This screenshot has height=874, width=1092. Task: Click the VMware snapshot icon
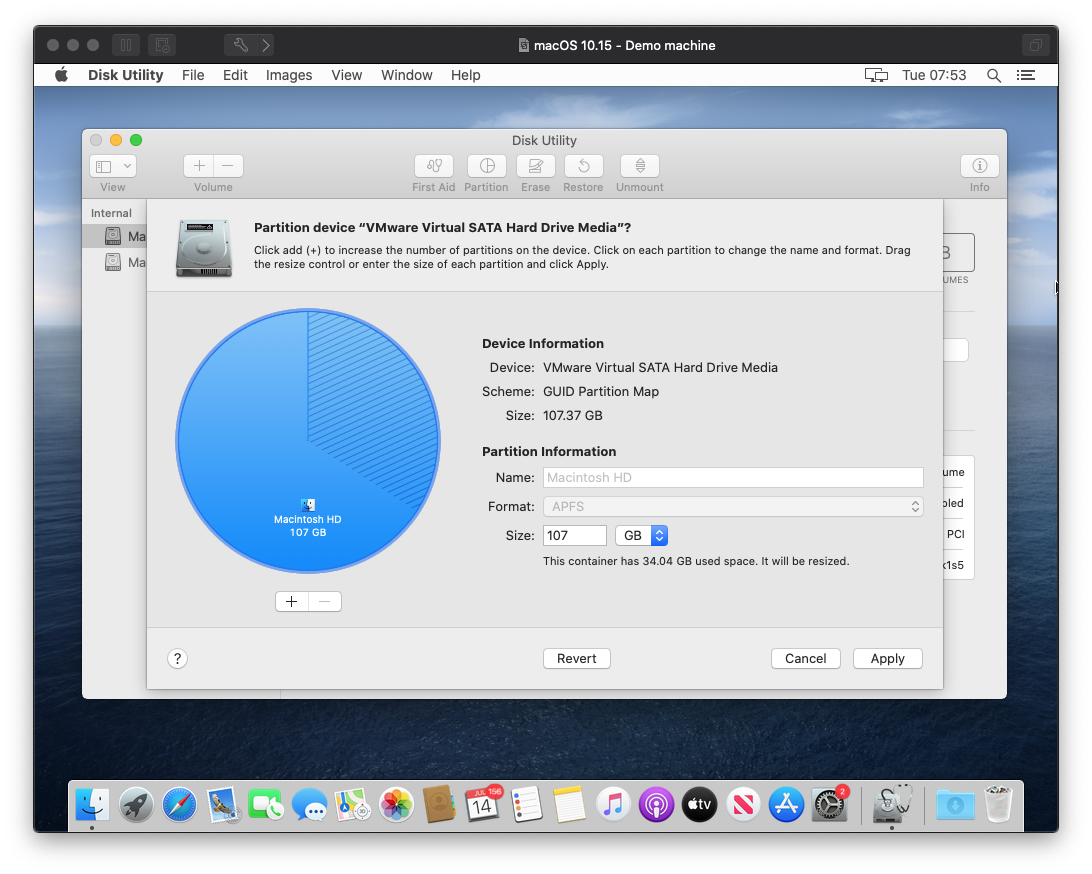(x=162, y=45)
